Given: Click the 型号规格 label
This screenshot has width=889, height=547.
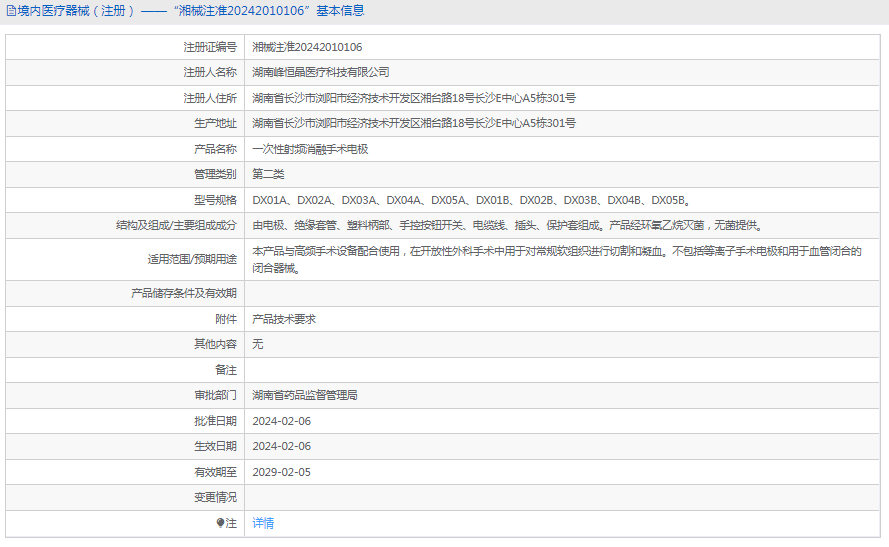Looking at the screenshot, I should [215, 200].
